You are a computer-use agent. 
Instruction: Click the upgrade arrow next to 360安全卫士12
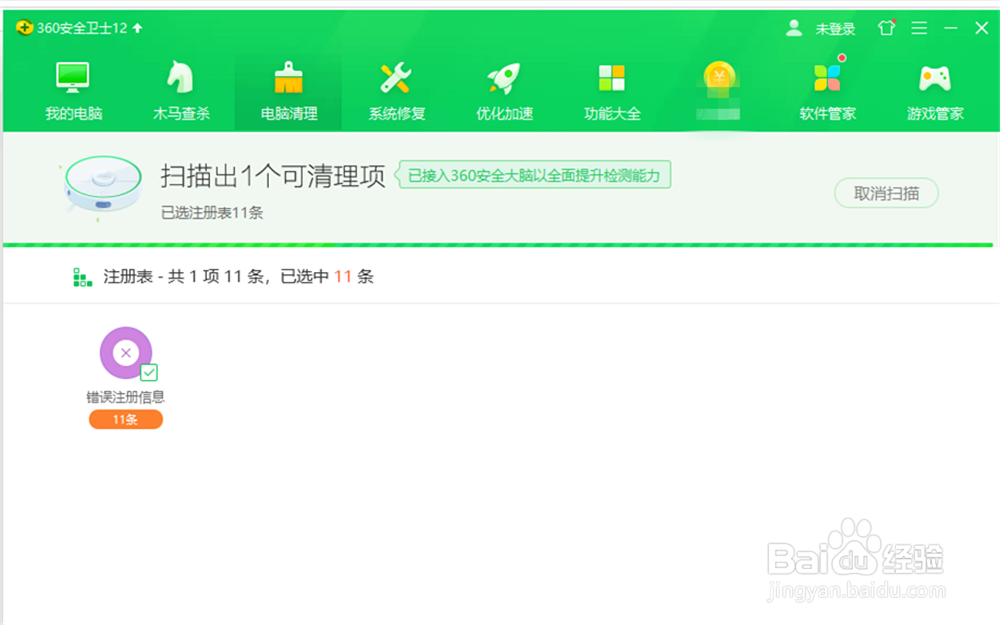[138, 27]
